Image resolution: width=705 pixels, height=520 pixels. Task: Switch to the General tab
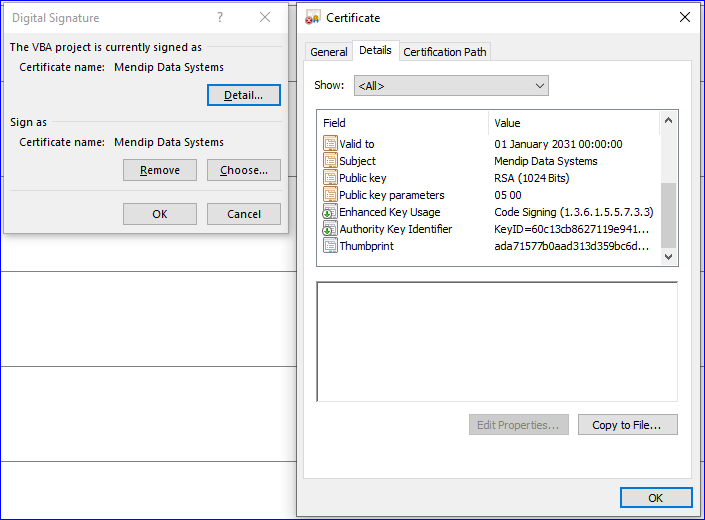[329, 52]
